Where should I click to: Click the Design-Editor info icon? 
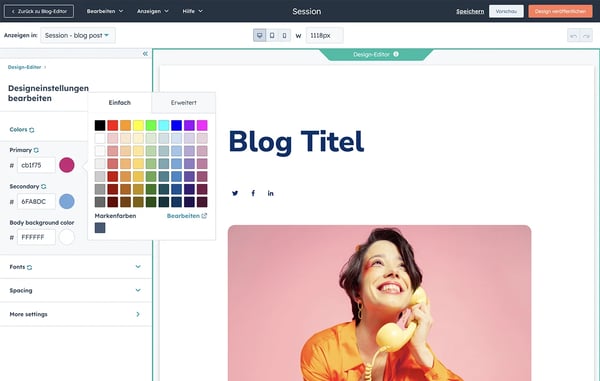[396, 54]
